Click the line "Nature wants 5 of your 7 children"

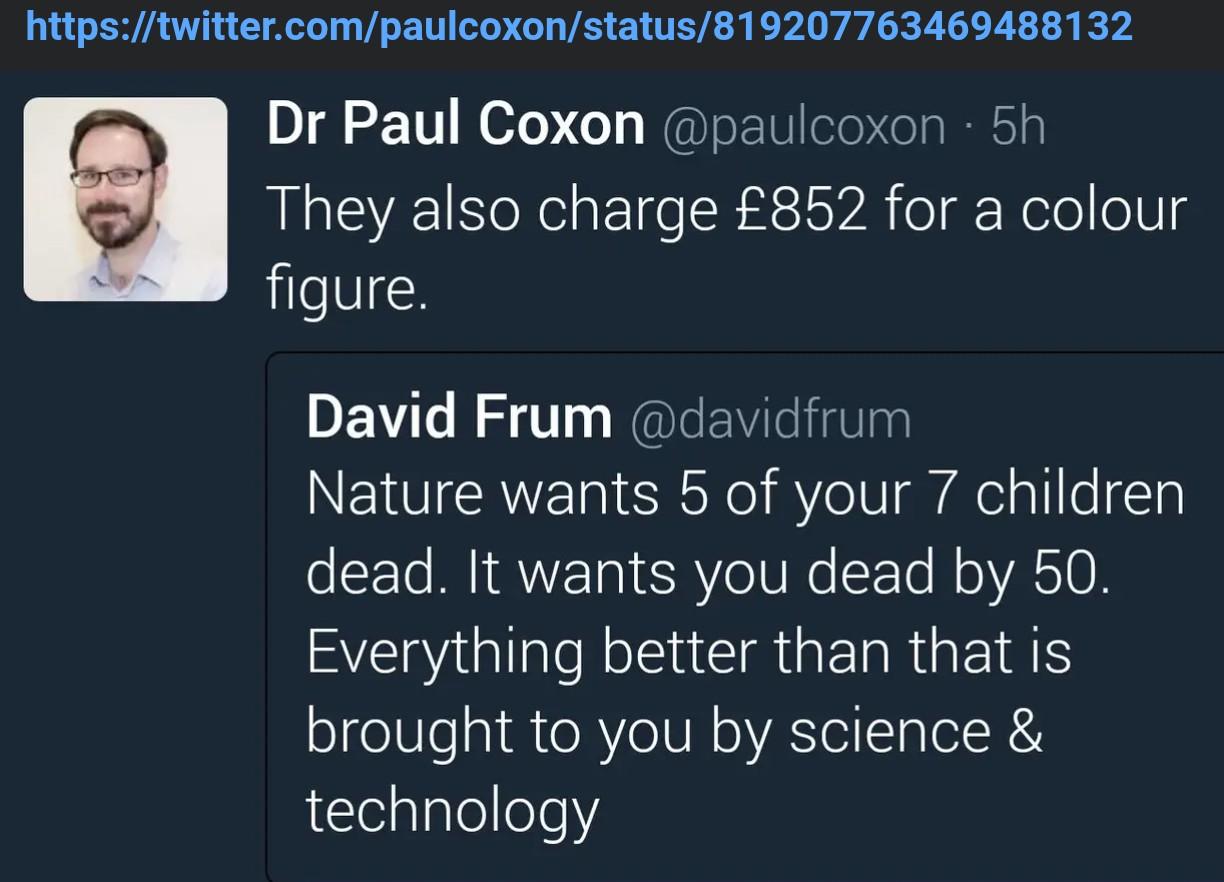[x=745, y=495]
